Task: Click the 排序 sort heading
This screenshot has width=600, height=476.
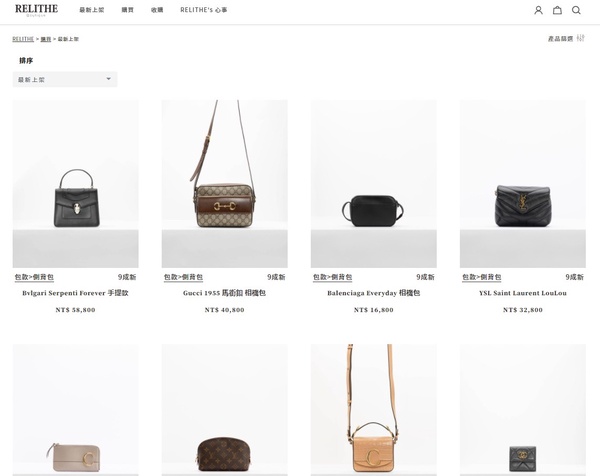Action: point(26,60)
